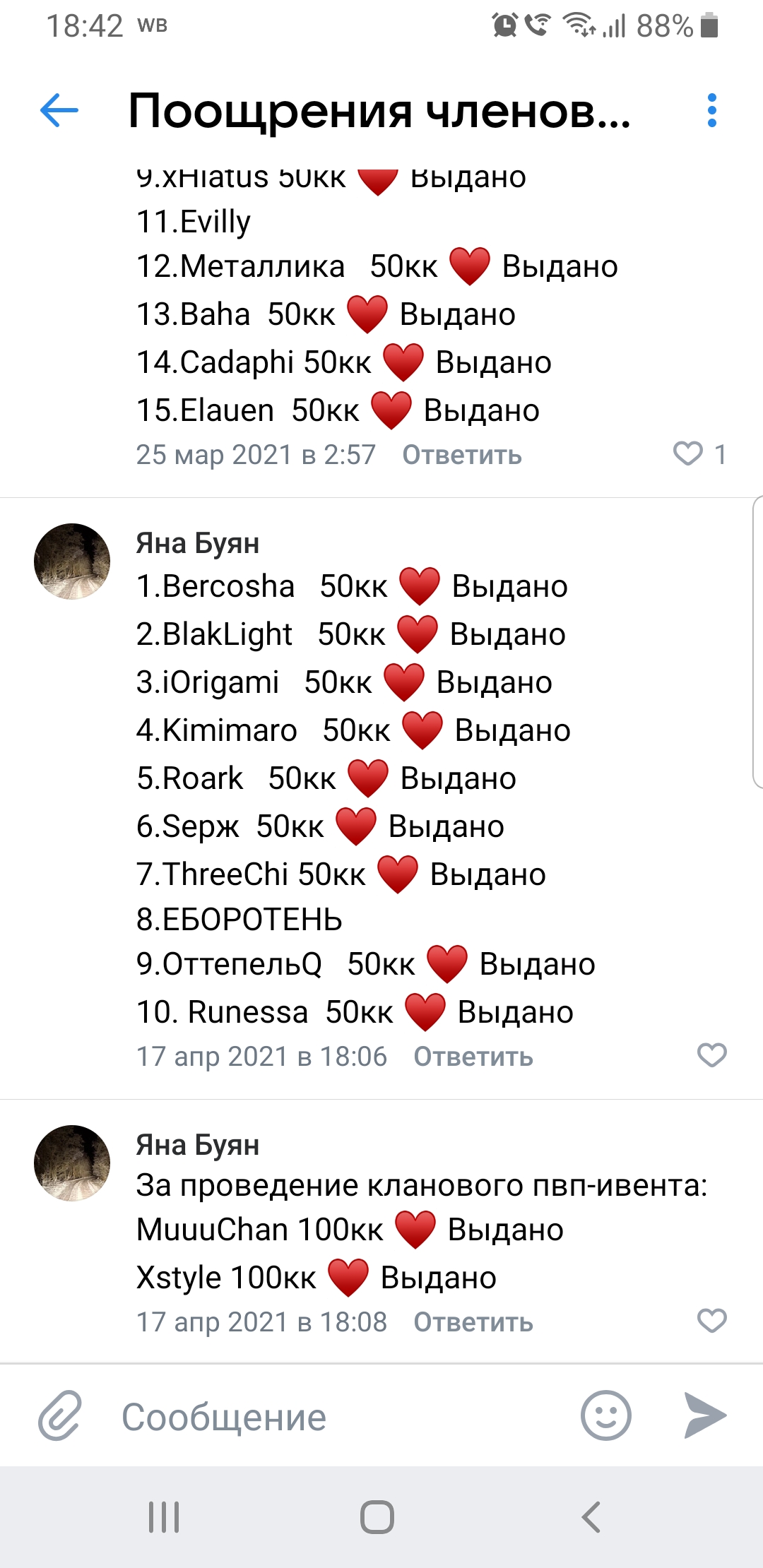This screenshot has height=1568, width=763.
Task: Open the emoji smiley picker
Action: (x=605, y=1415)
